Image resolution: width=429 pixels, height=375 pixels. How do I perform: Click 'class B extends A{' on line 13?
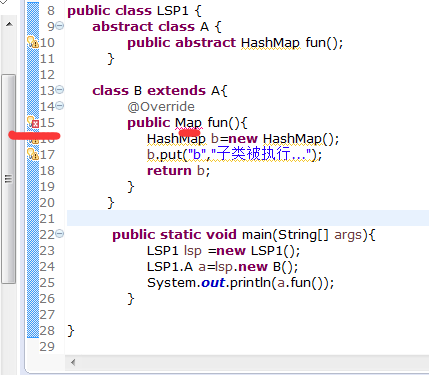click(x=160, y=91)
